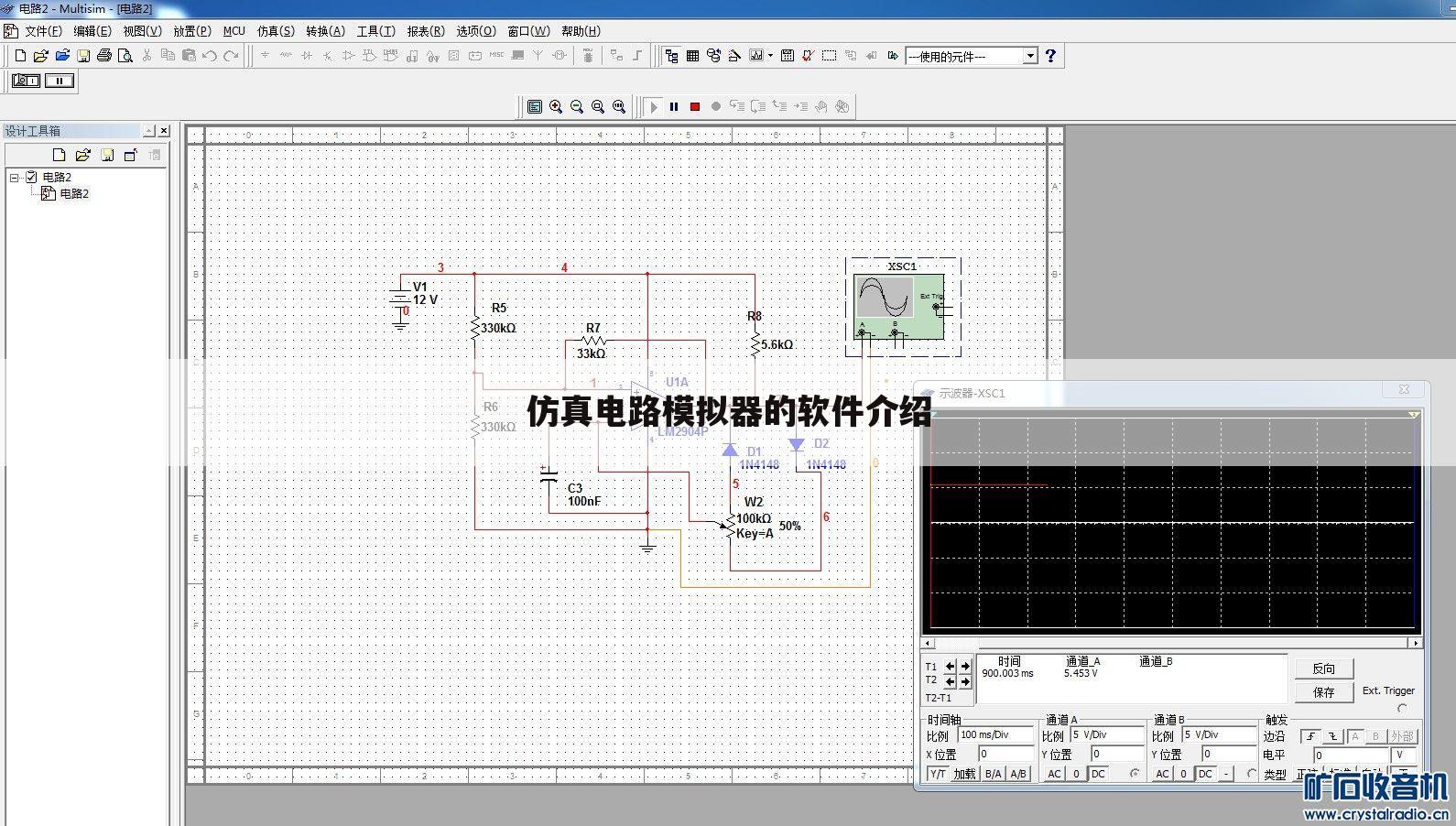Close the 设计工具箱 panel

[164, 131]
